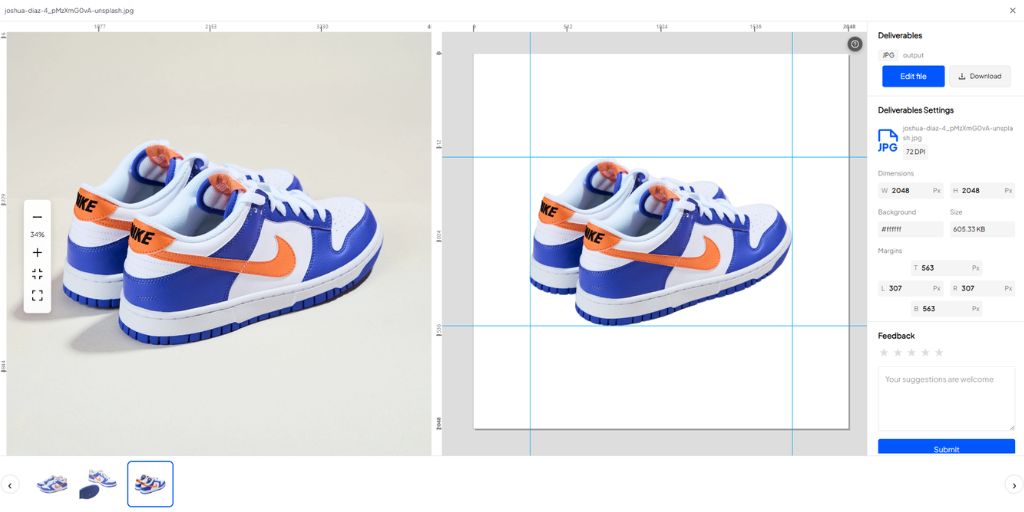Screen dimensions: 1024x512
Task: Edit the top margin field
Action: pos(946,268)
